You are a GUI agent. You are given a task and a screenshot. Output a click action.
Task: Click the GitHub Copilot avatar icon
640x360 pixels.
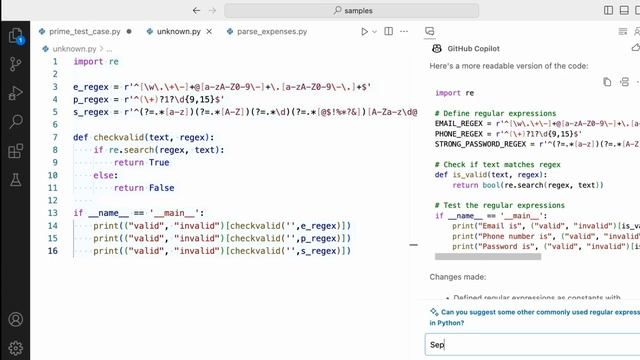coord(437,49)
